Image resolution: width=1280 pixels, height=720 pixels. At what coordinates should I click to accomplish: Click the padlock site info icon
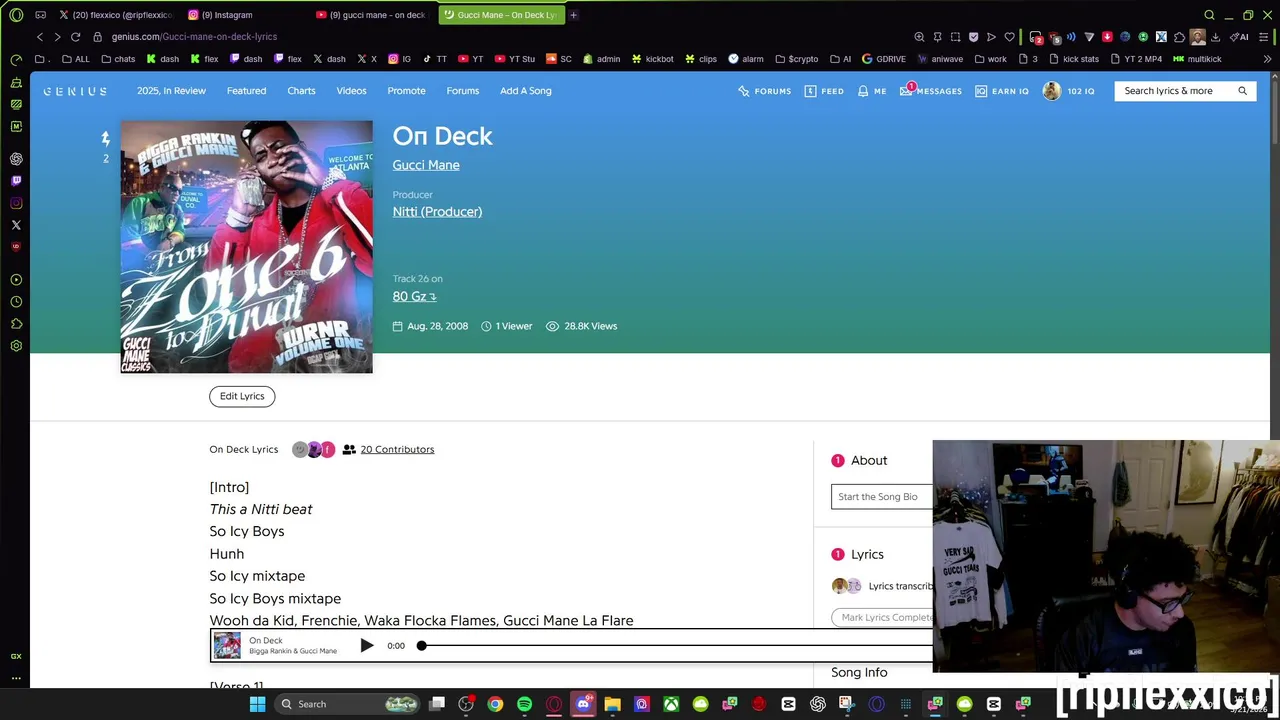tap(97, 37)
